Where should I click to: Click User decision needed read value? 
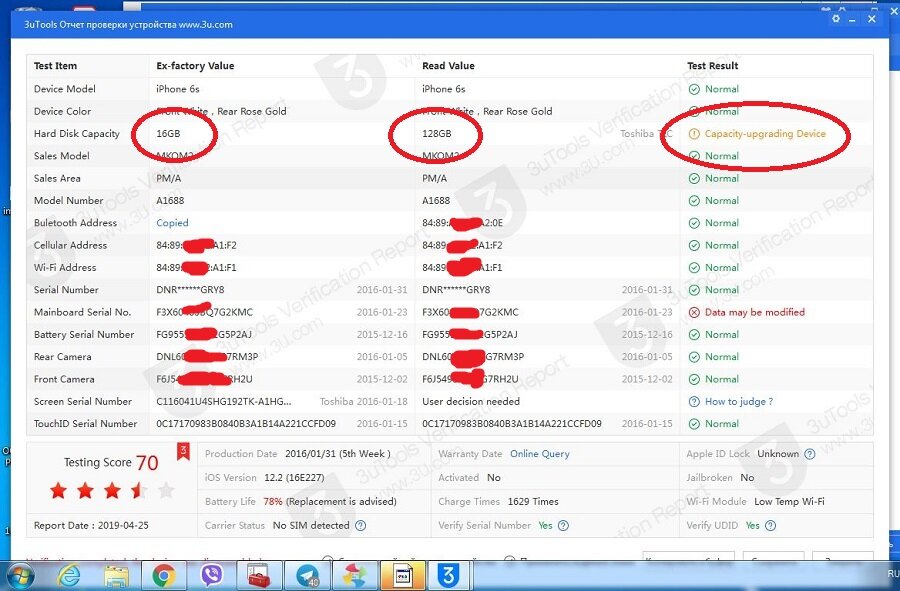(471, 402)
